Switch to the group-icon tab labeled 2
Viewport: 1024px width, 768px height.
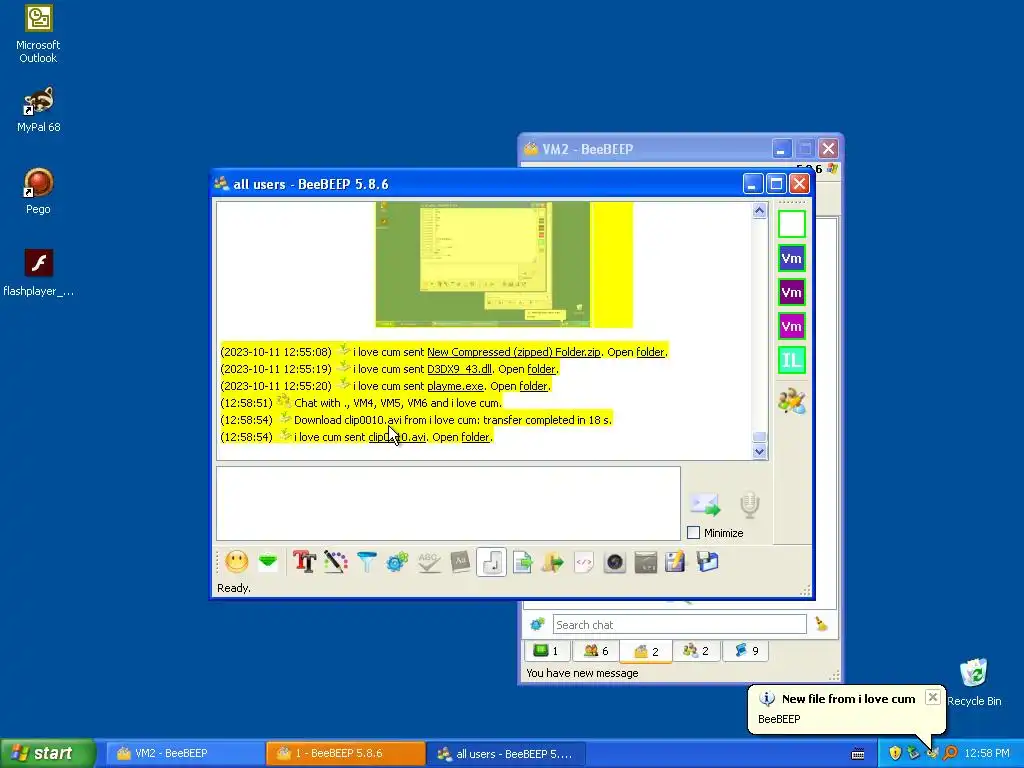(x=696, y=650)
